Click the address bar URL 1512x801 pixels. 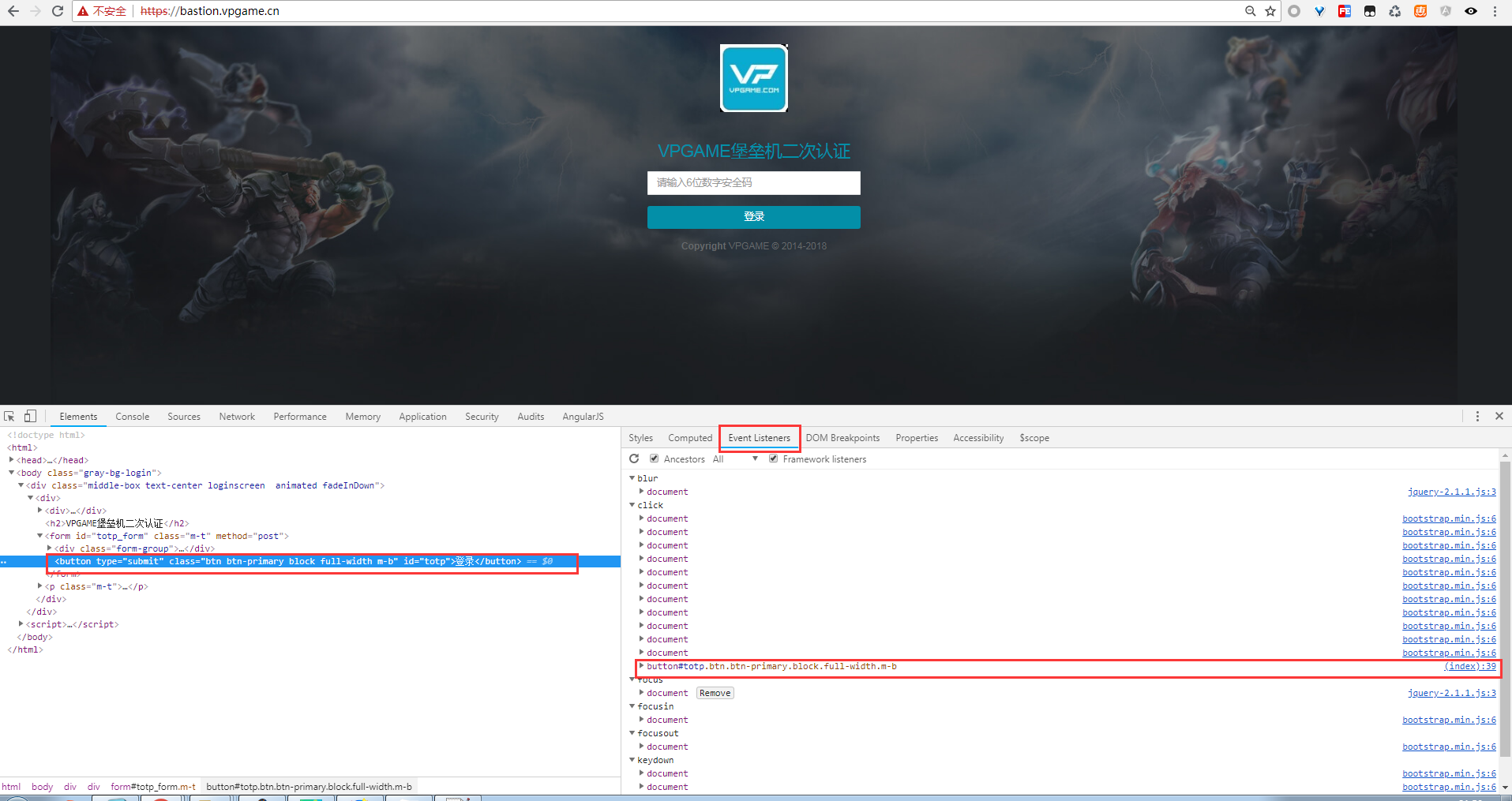click(x=210, y=11)
